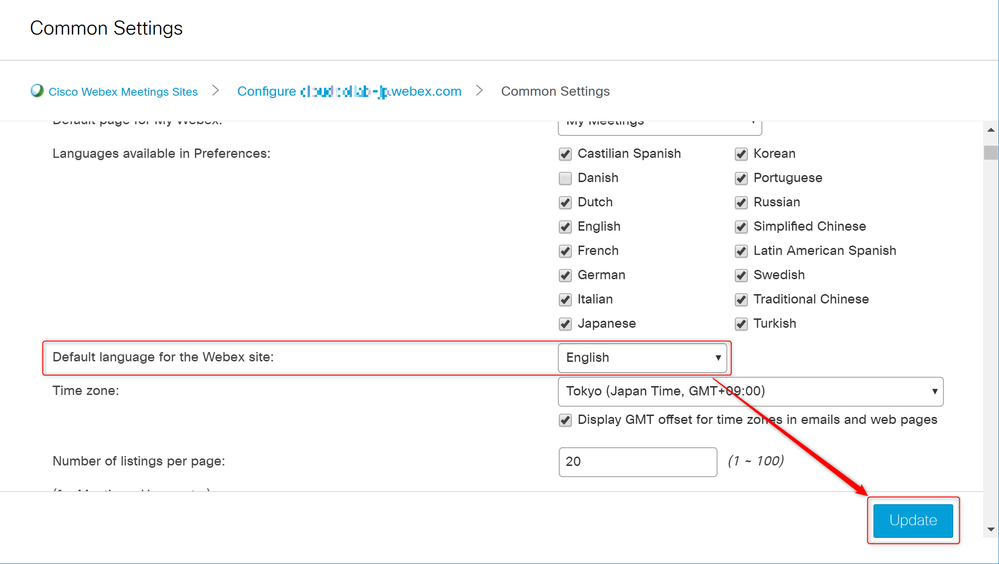This screenshot has height=564, width=999.
Task: Uncheck the Italian language option
Action: (x=565, y=300)
